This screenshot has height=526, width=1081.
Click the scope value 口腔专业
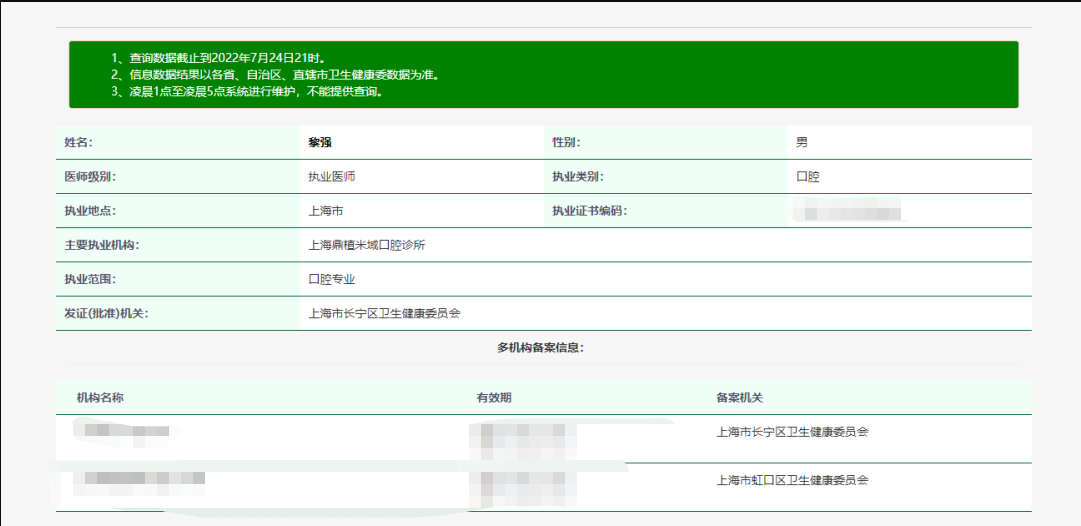pyautogui.click(x=332, y=279)
